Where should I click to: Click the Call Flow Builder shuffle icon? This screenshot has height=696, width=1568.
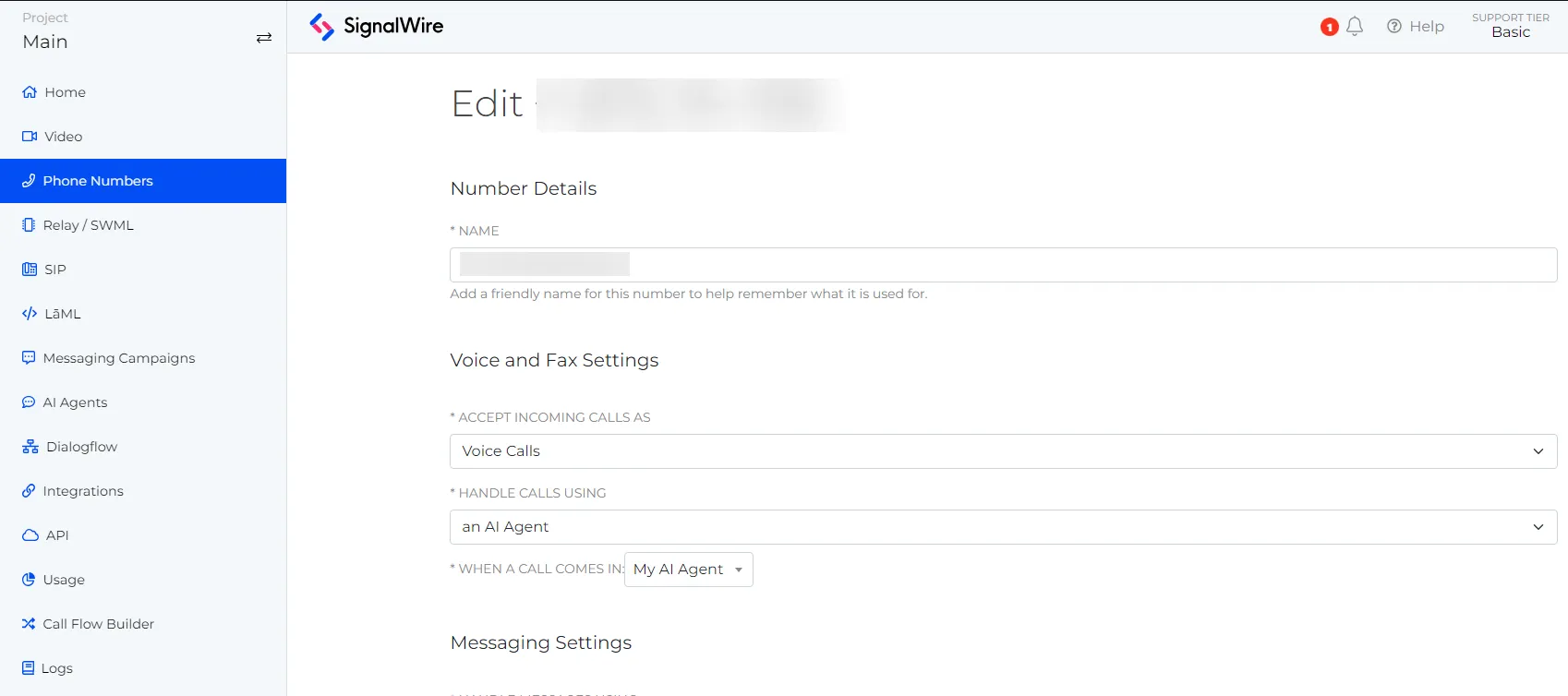29,624
